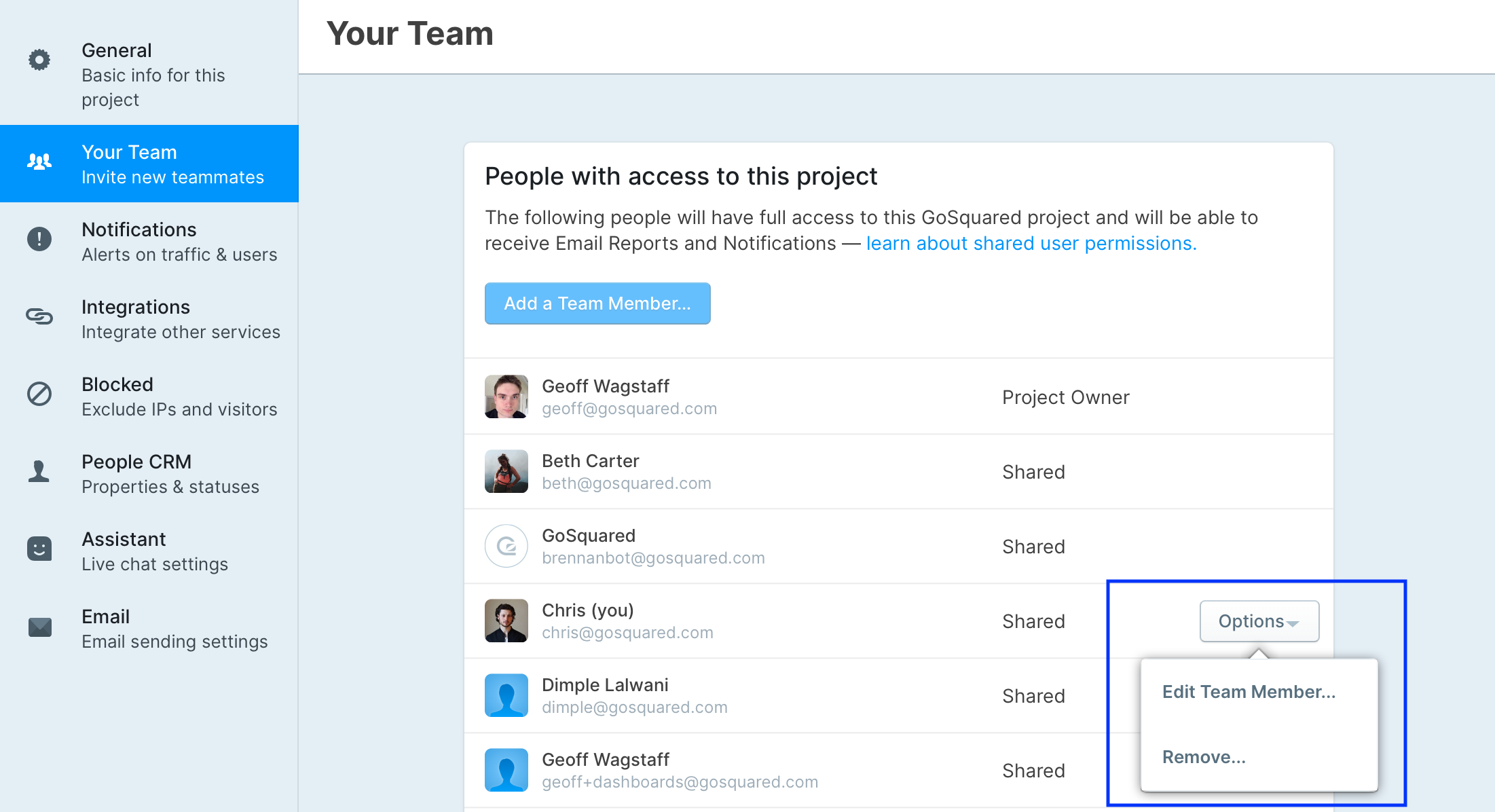The image size is (1495, 812).
Task: Open Assistant live chat settings
Action: click(x=149, y=551)
